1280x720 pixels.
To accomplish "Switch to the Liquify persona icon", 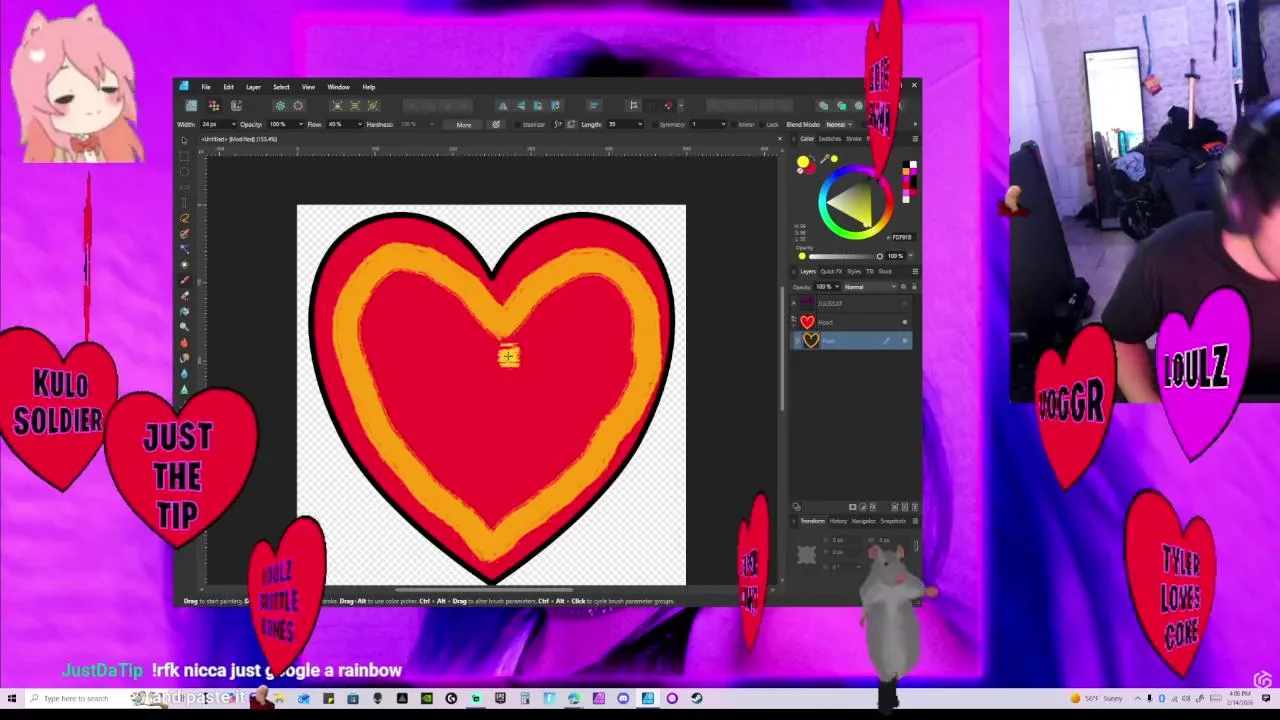I will tap(214, 105).
